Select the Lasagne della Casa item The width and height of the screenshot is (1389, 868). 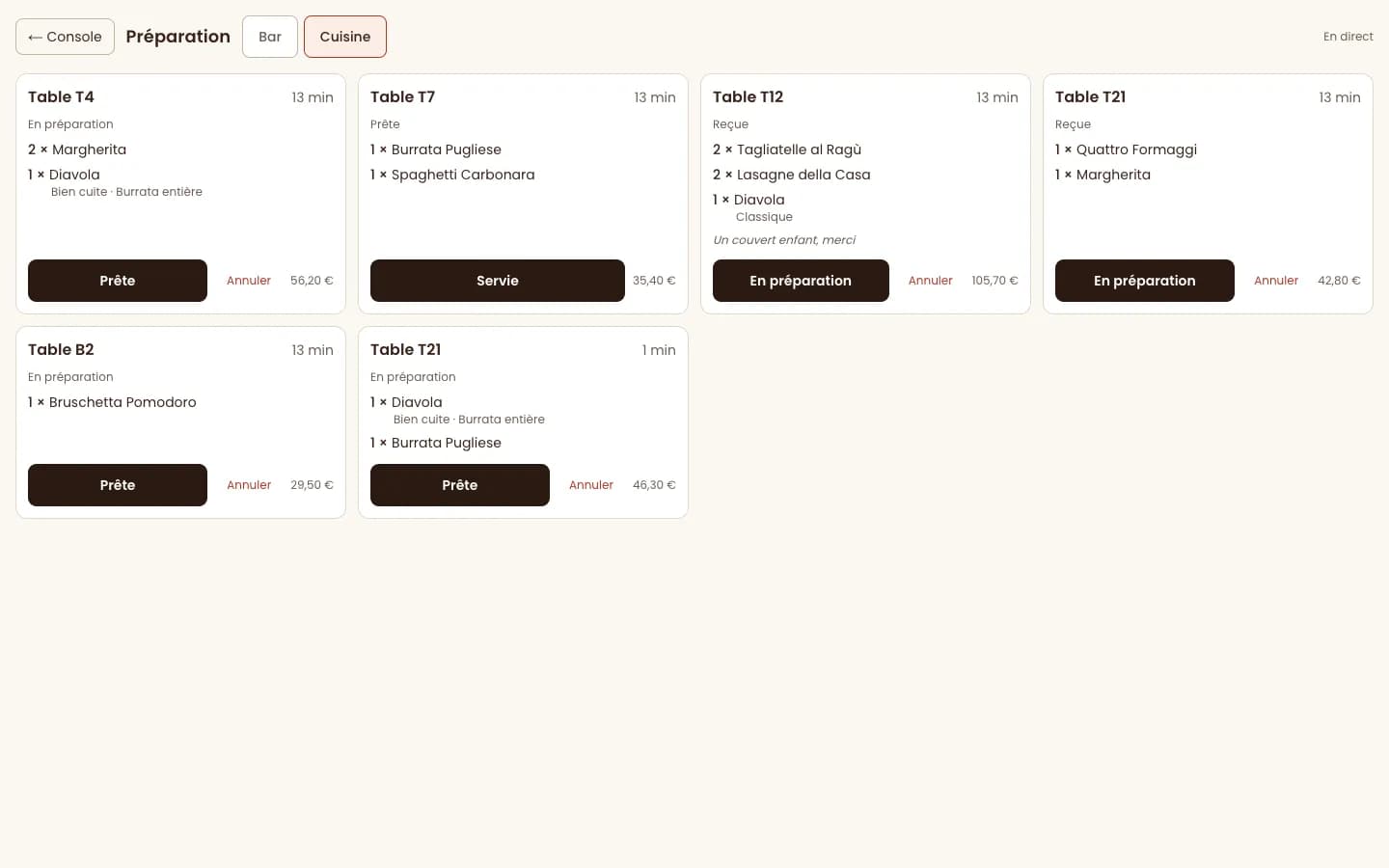click(803, 175)
